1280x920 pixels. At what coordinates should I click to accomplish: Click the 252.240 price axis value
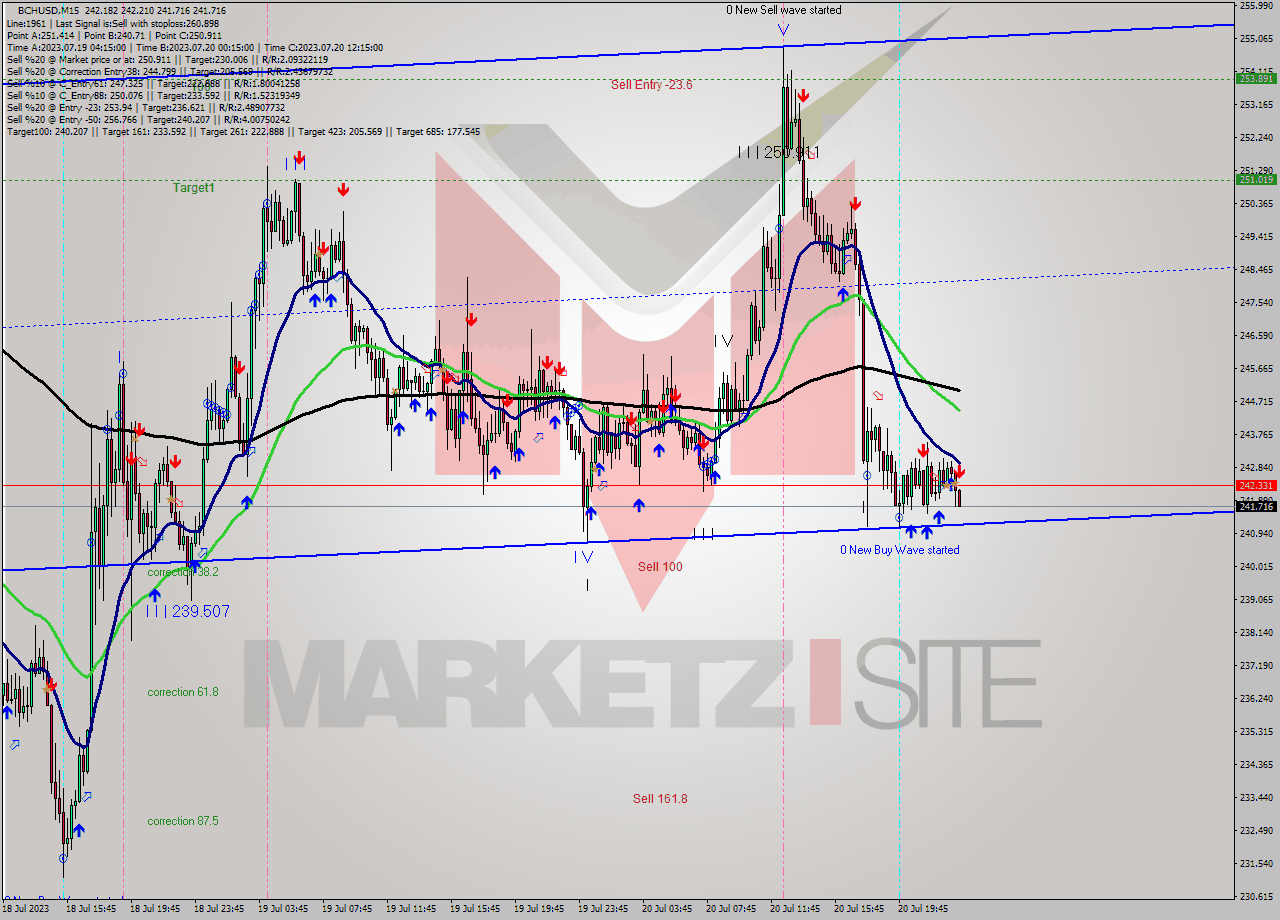coord(1256,137)
